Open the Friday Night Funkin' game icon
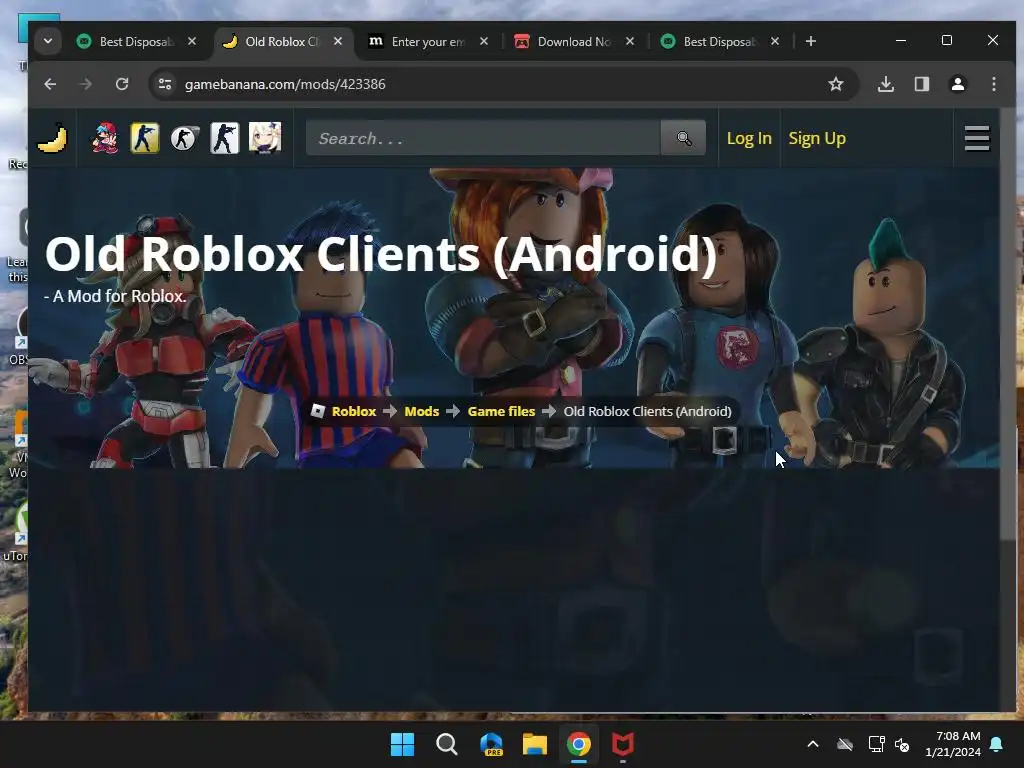 pos(104,138)
